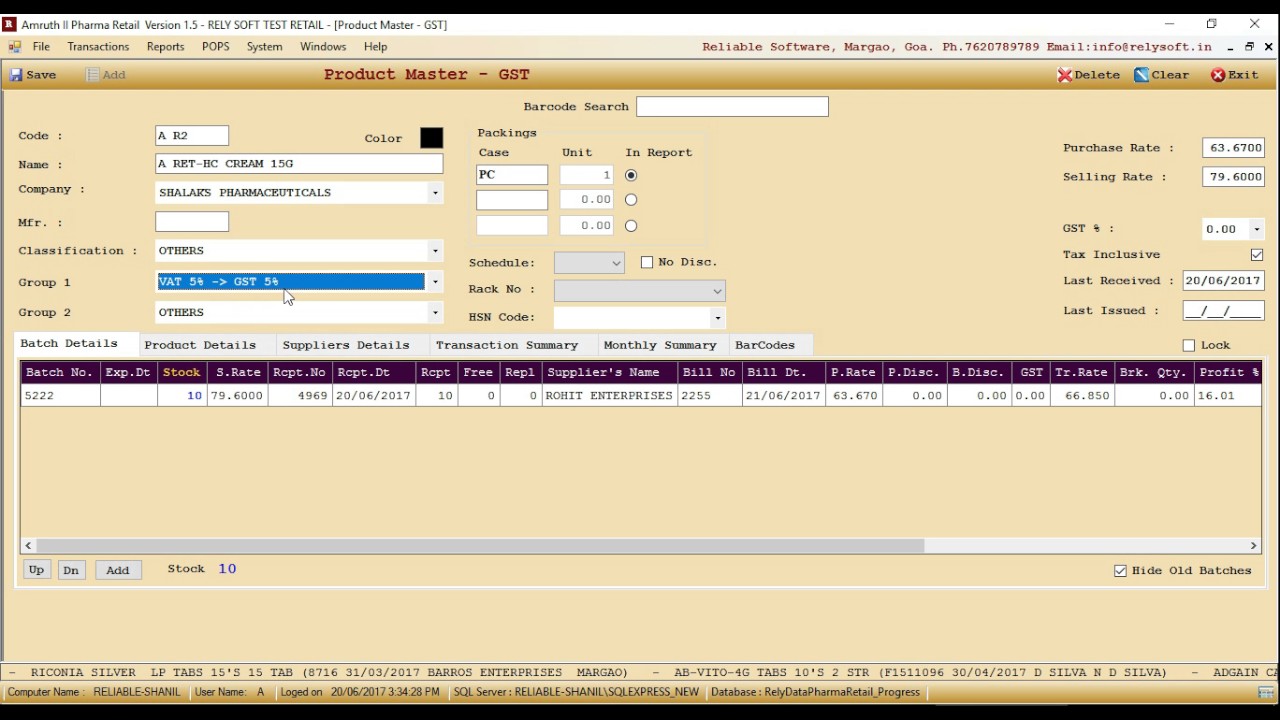This screenshot has width=1280, height=720.
Task: Minimize the inner MDI window
Action: [1230, 47]
